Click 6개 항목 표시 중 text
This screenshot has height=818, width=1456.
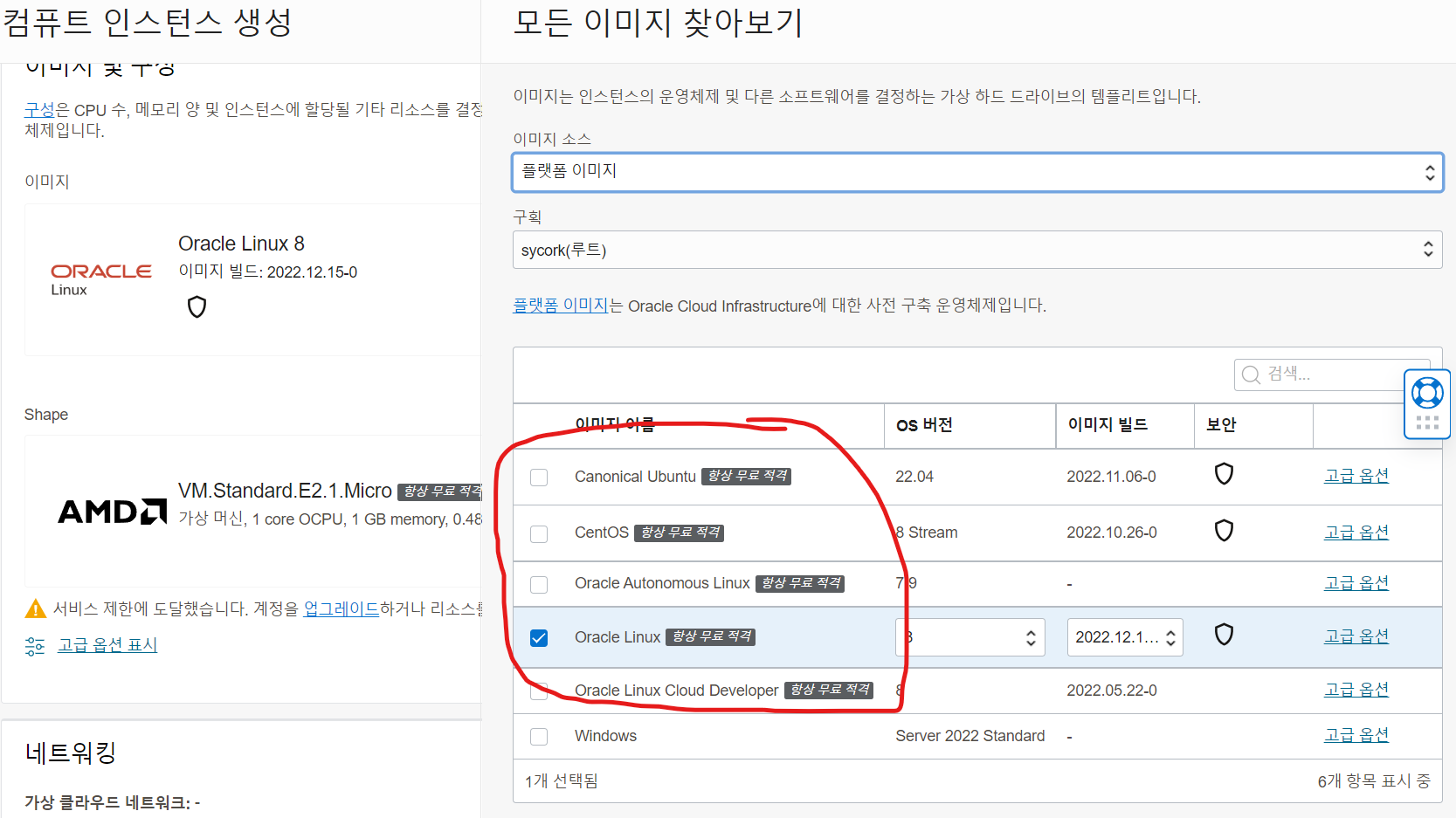(x=1374, y=781)
